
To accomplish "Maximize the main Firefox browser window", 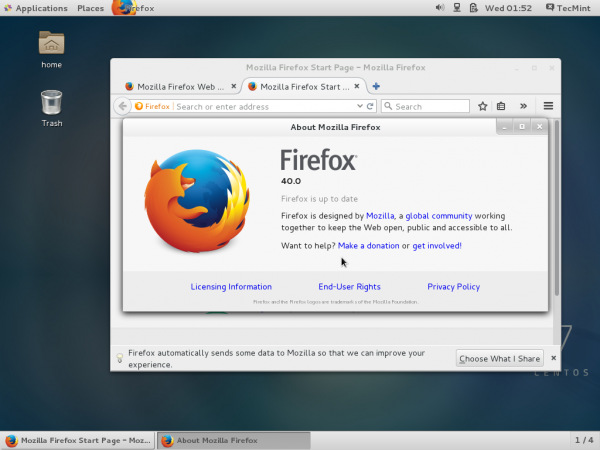I will pyautogui.click(x=534, y=68).
